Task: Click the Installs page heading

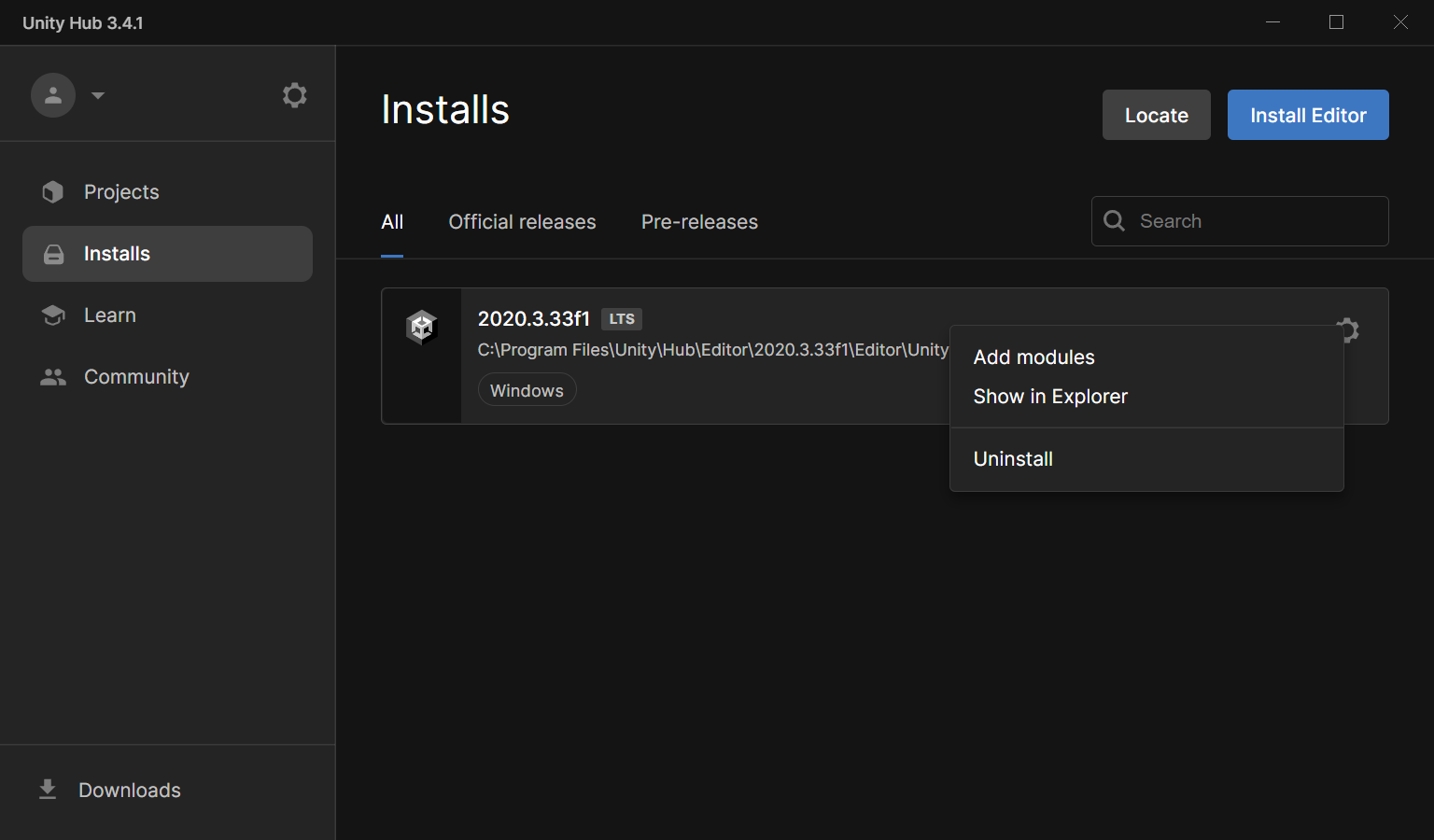Action: [x=445, y=110]
